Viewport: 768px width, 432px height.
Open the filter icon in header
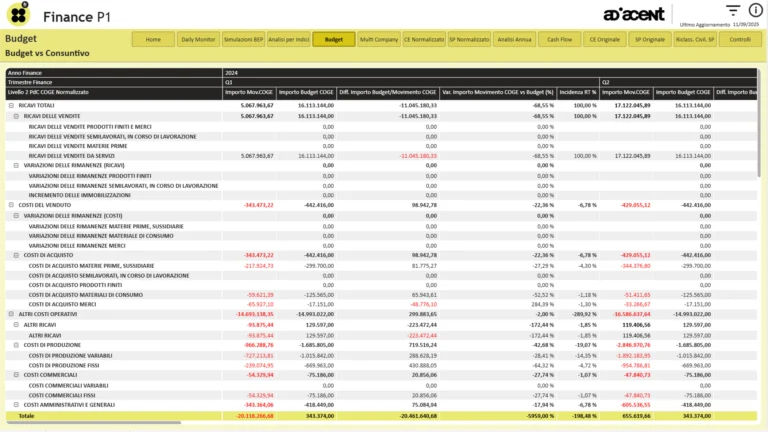click(705, 10)
